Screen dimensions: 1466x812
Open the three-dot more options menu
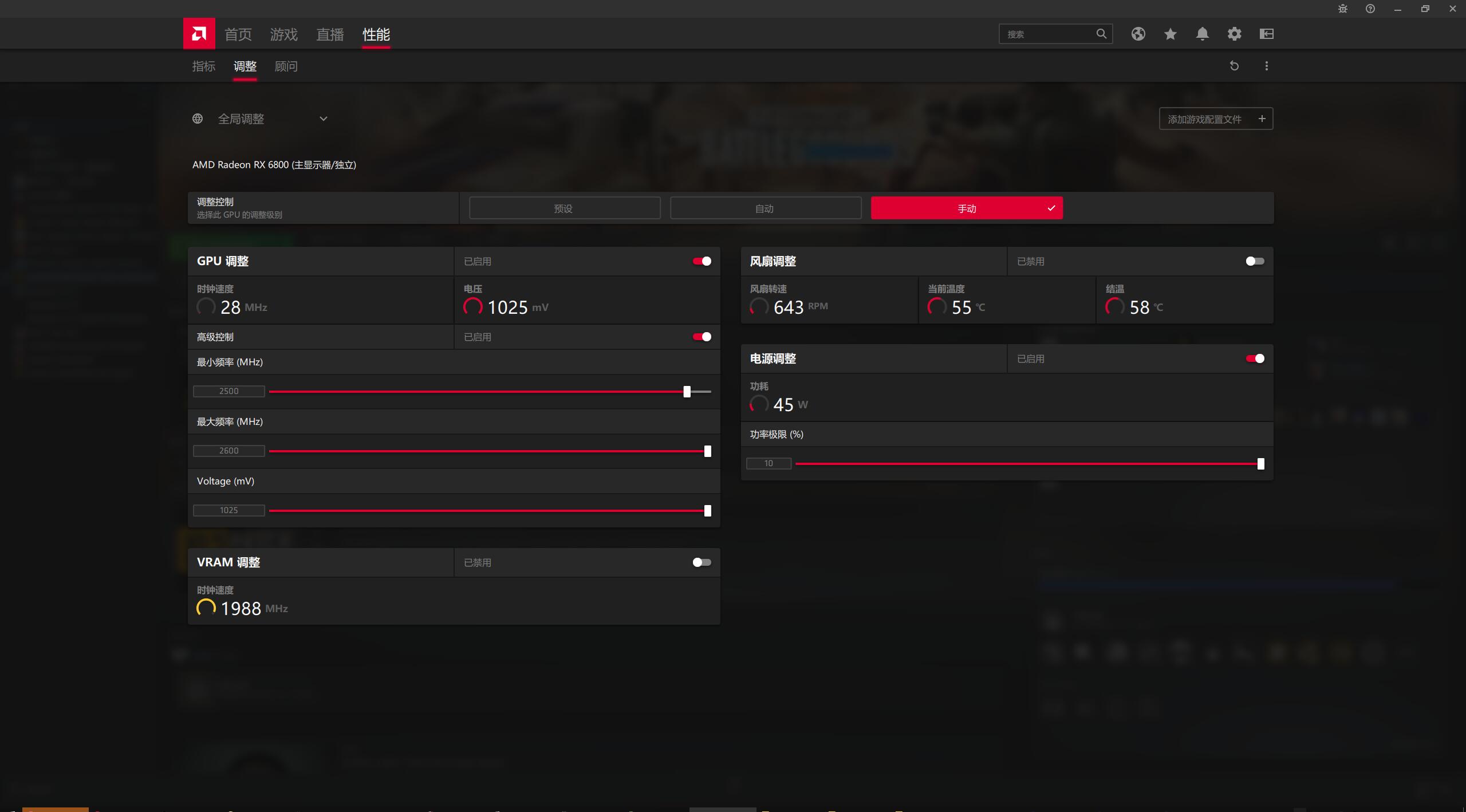tap(1266, 66)
